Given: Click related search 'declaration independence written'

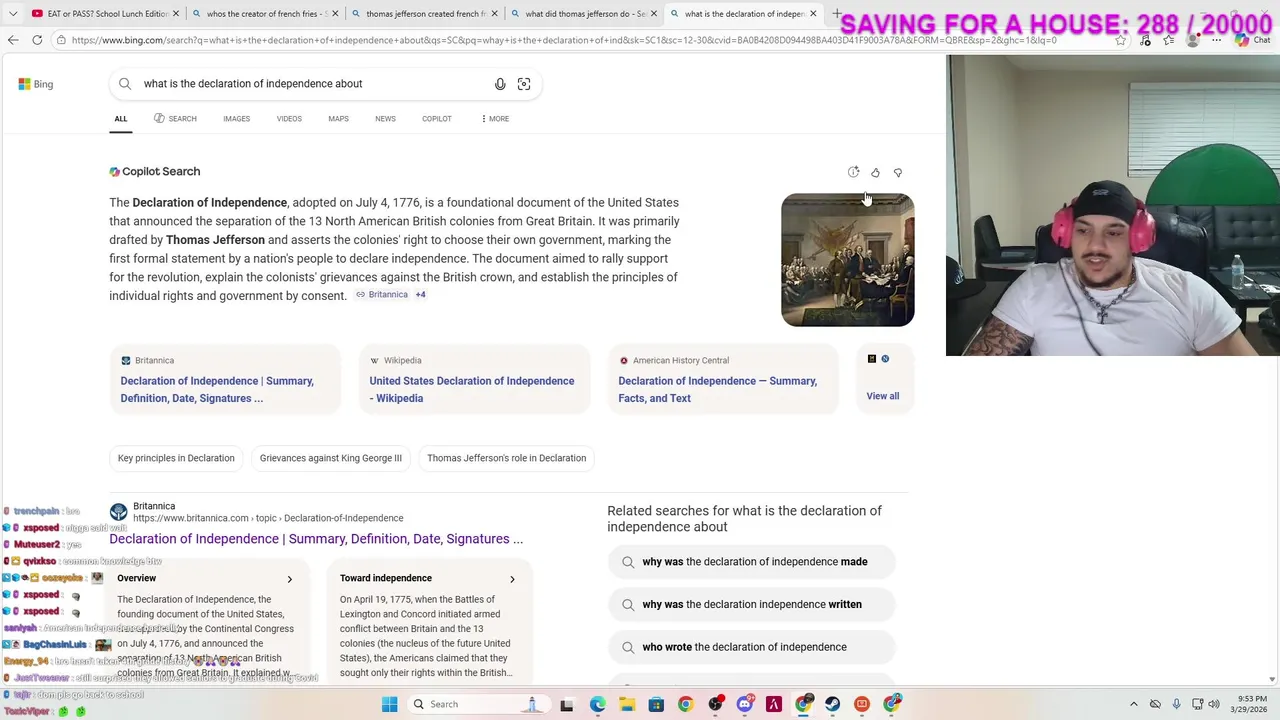Looking at the screenshot, I should coord(752,604).
